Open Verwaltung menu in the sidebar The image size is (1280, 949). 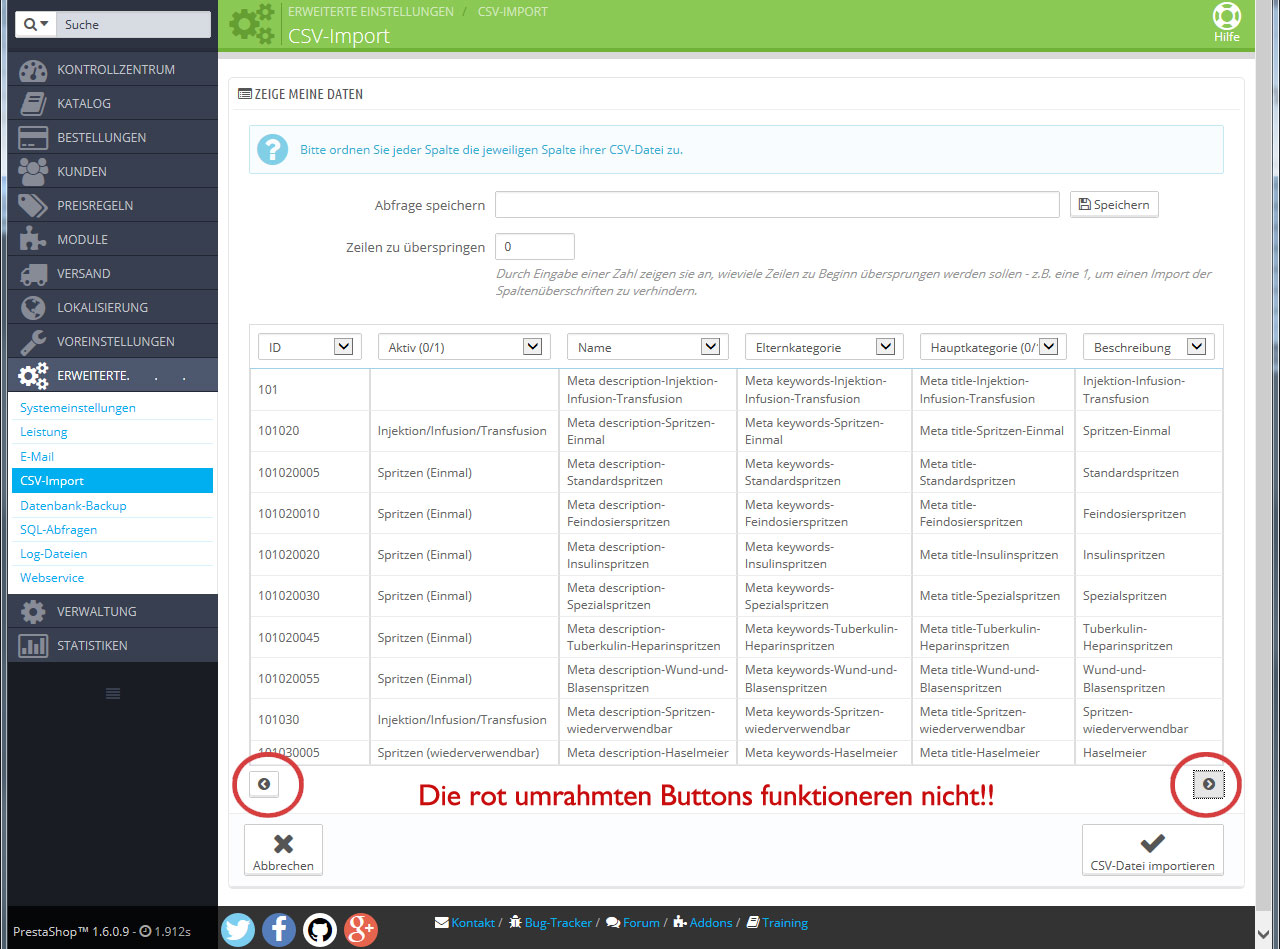coord(113,611)
